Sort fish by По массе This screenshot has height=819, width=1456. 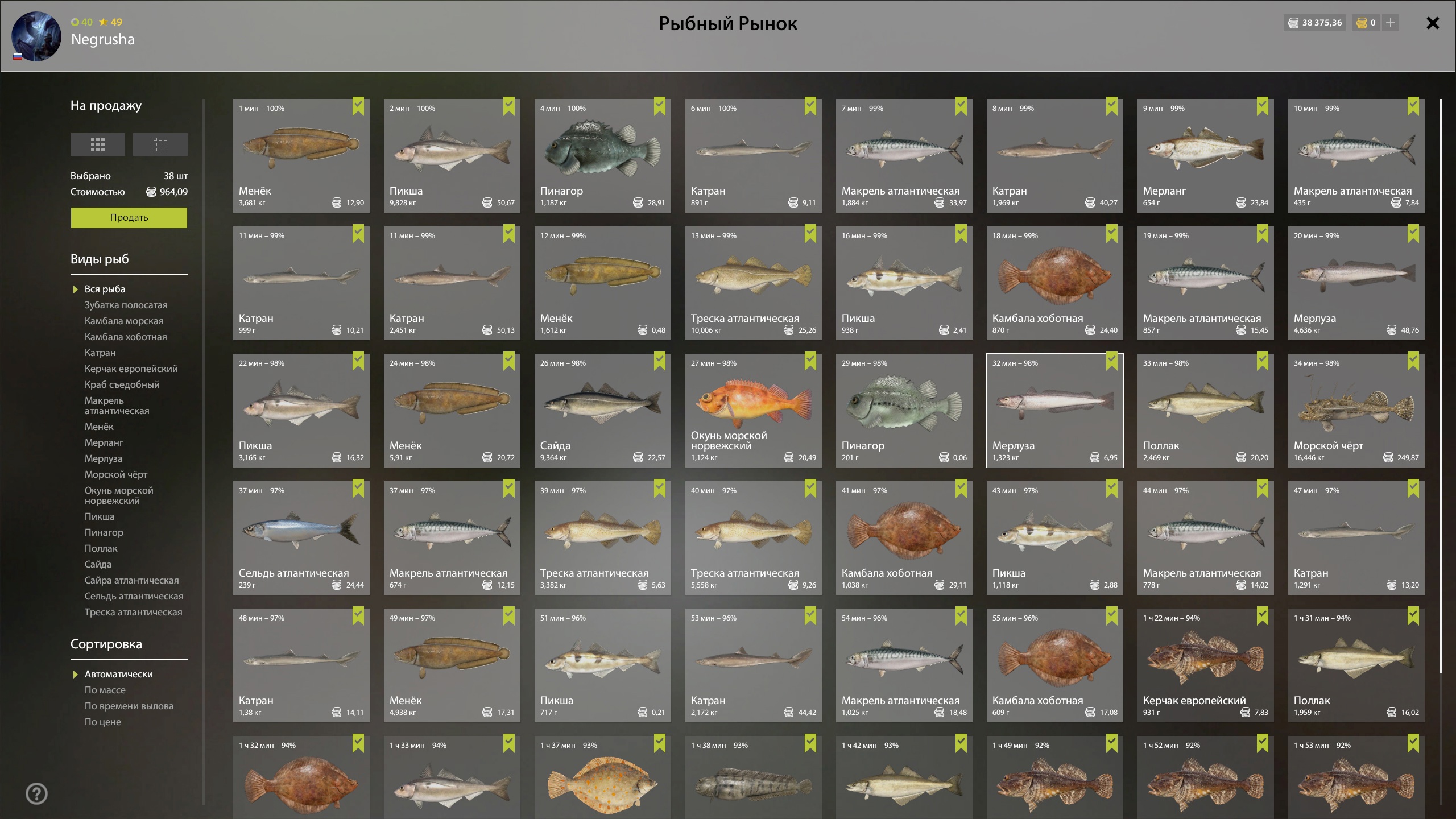pyautogui.click(x=105, y=690)
